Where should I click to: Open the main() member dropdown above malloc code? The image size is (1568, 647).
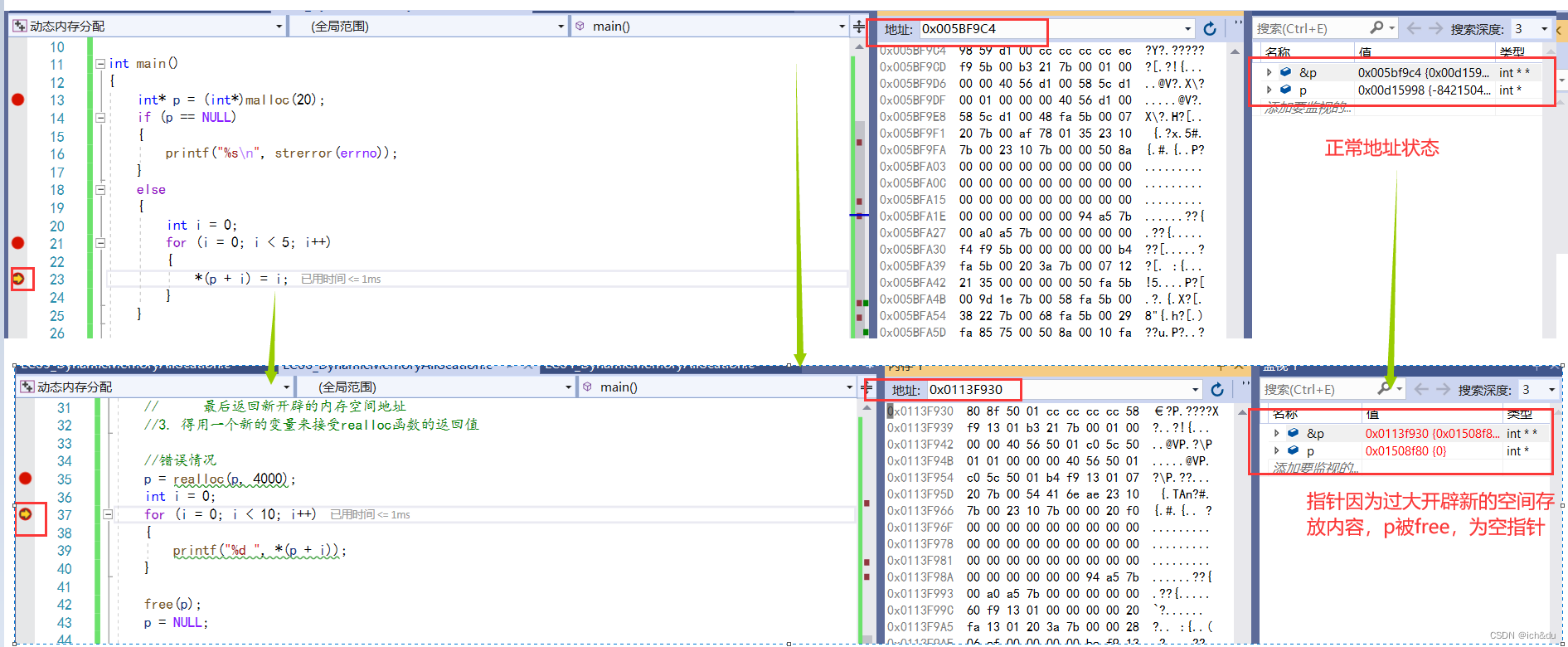tap(842, 27)
